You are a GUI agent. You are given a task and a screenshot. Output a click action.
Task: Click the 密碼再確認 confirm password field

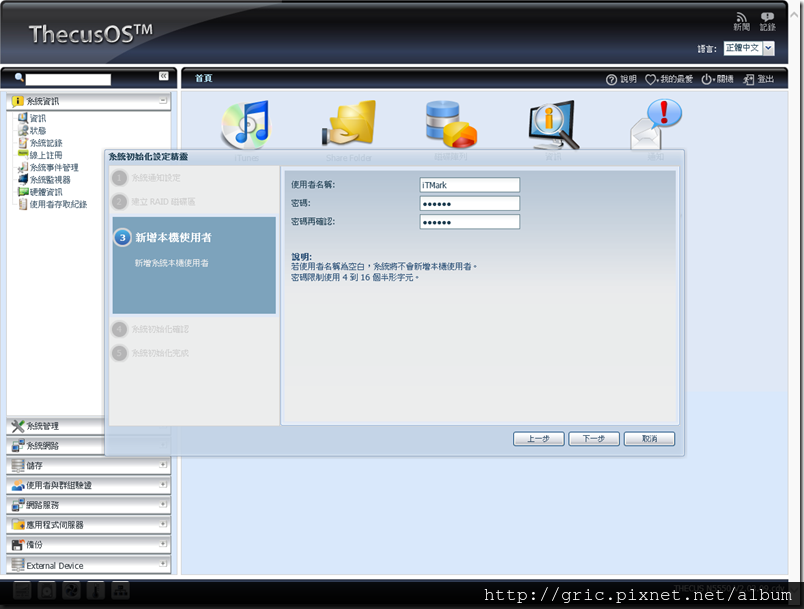point(469,222)
